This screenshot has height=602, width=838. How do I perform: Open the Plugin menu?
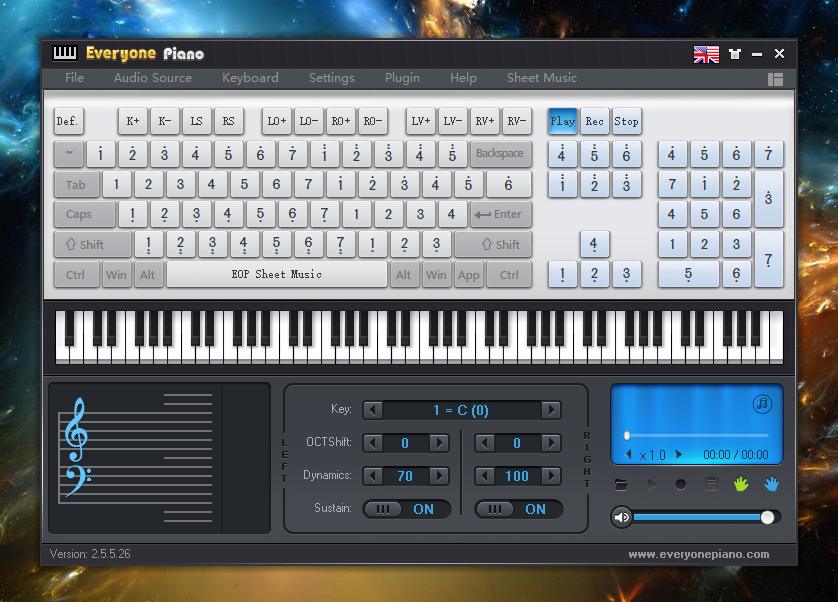point(402,78)
